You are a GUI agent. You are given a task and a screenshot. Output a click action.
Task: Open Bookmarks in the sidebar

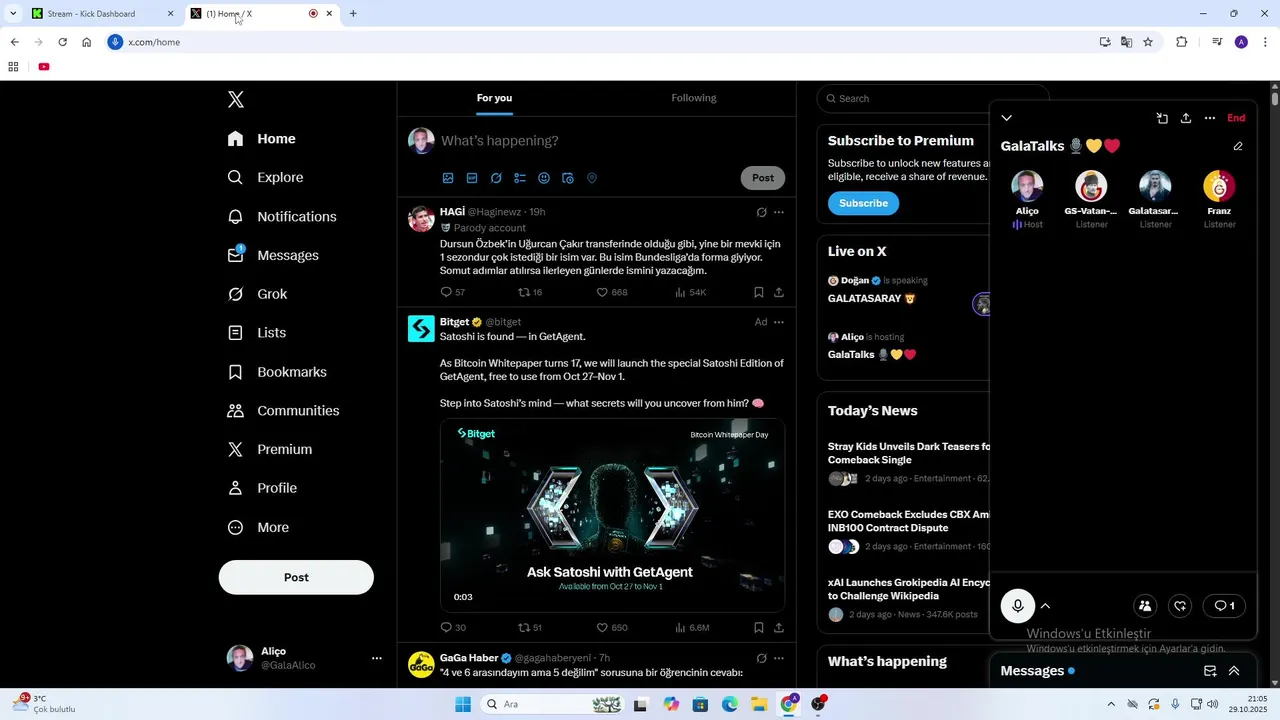[x=277, y=372]
